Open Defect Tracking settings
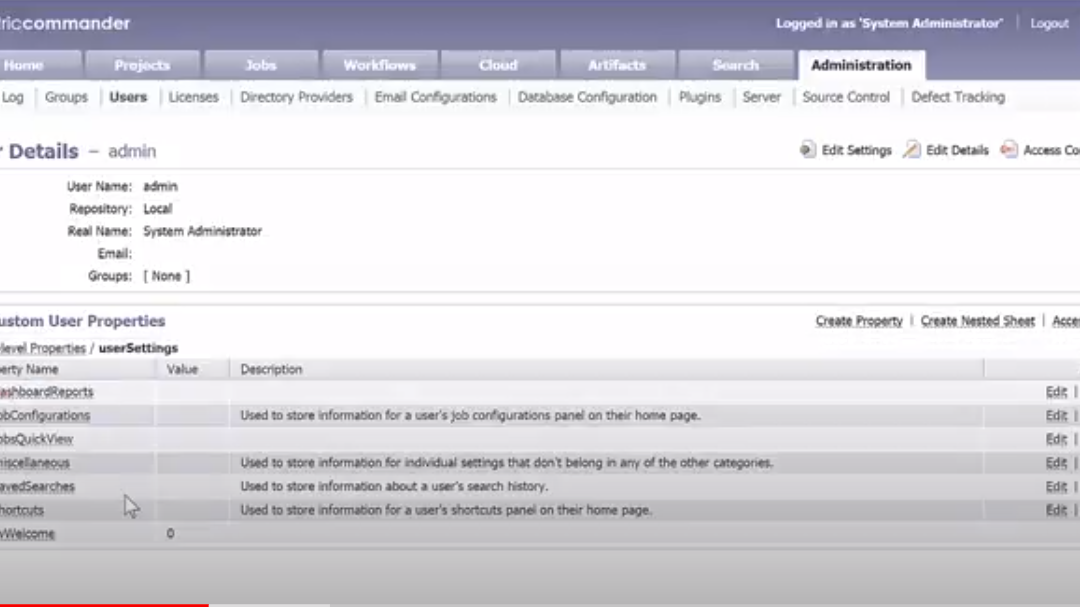 tap(958, 97)
